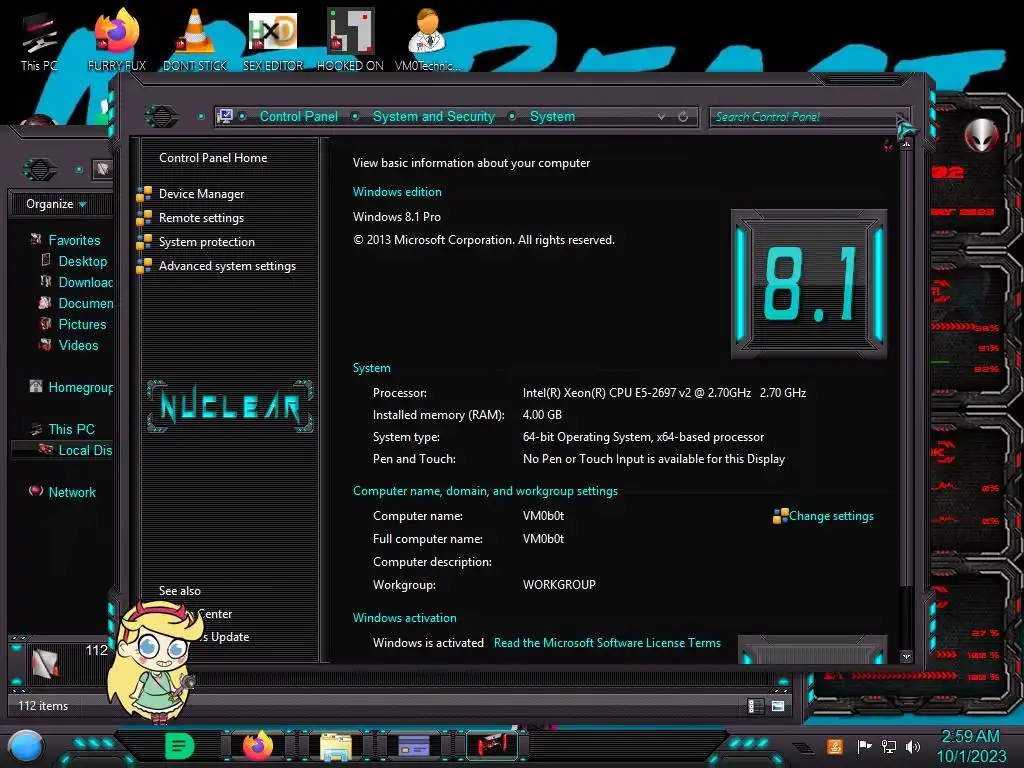Open Advanced system settings link
Image resolution: width=1024 pixels, height=768 pixels.
point(227,266)
